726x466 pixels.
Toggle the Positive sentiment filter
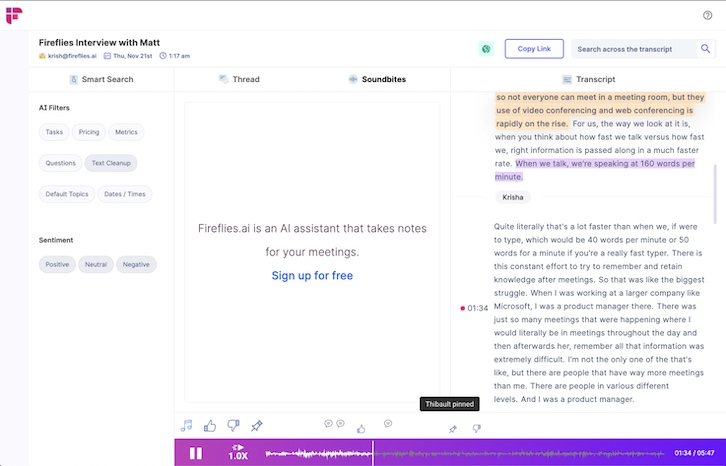tap(57, 265)
